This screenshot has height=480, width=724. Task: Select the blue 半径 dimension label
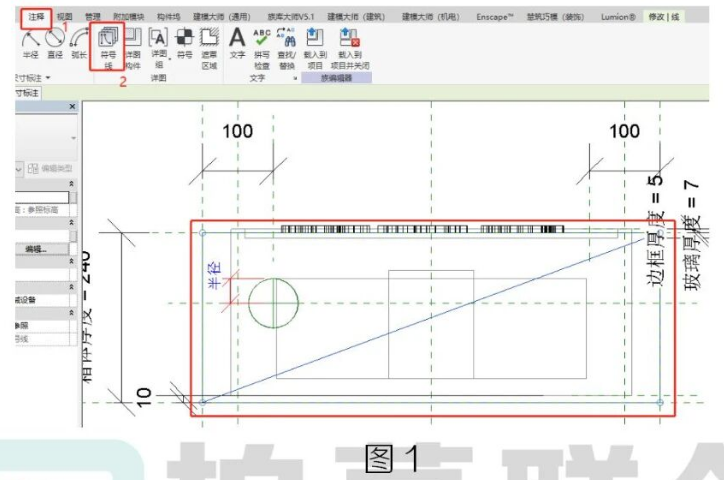coord(215,276)
